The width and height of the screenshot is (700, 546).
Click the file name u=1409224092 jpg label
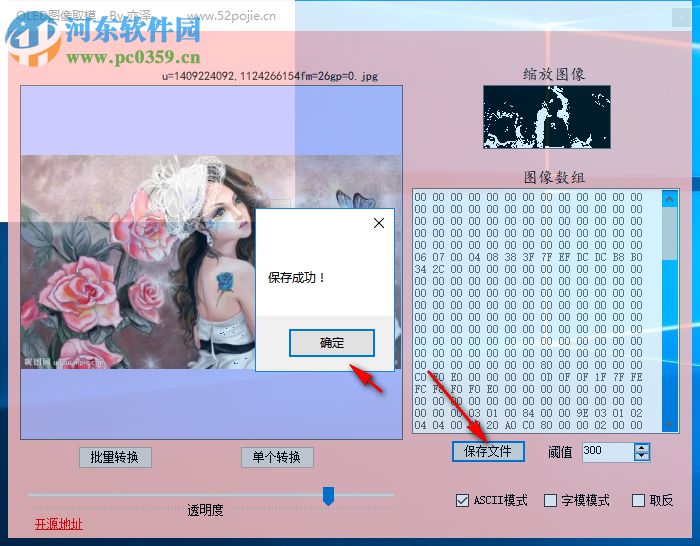pos(270,76)
